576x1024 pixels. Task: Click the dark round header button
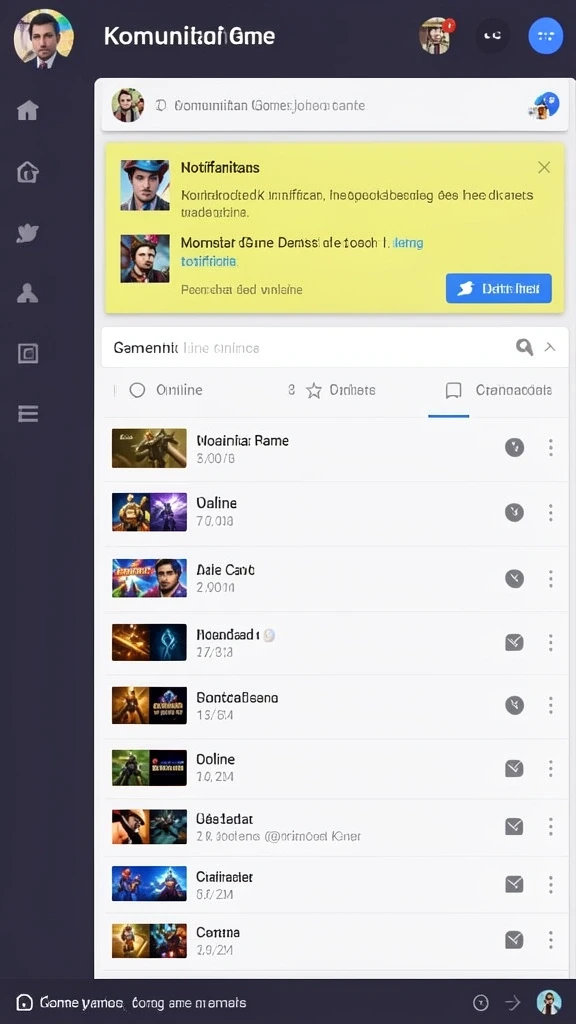tap(492, 36)
